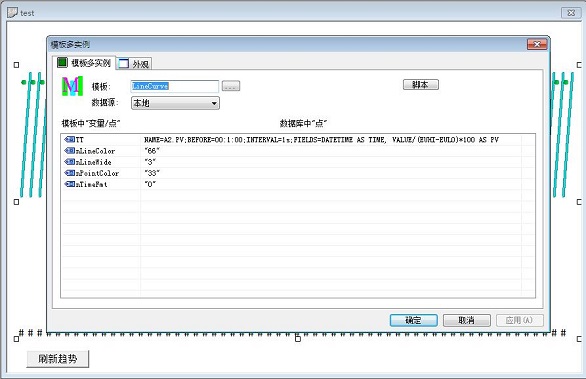The height and width of the screenshot is (379, 586).
Task: Click the "0" value for nTimeFmt
Action: coord(150,184)
